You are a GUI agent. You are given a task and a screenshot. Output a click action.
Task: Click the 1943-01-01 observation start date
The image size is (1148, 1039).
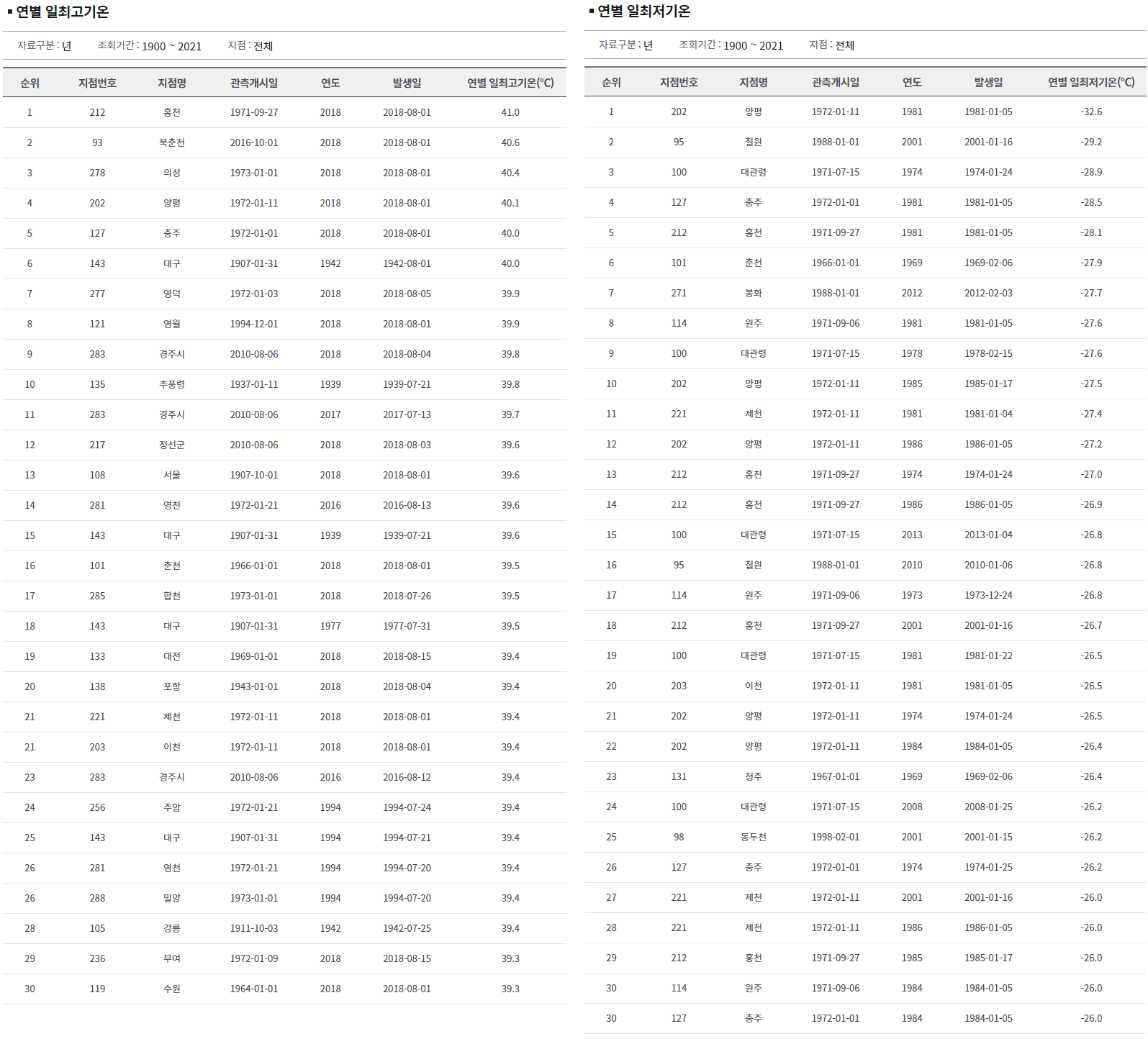(x=254, y=686)
